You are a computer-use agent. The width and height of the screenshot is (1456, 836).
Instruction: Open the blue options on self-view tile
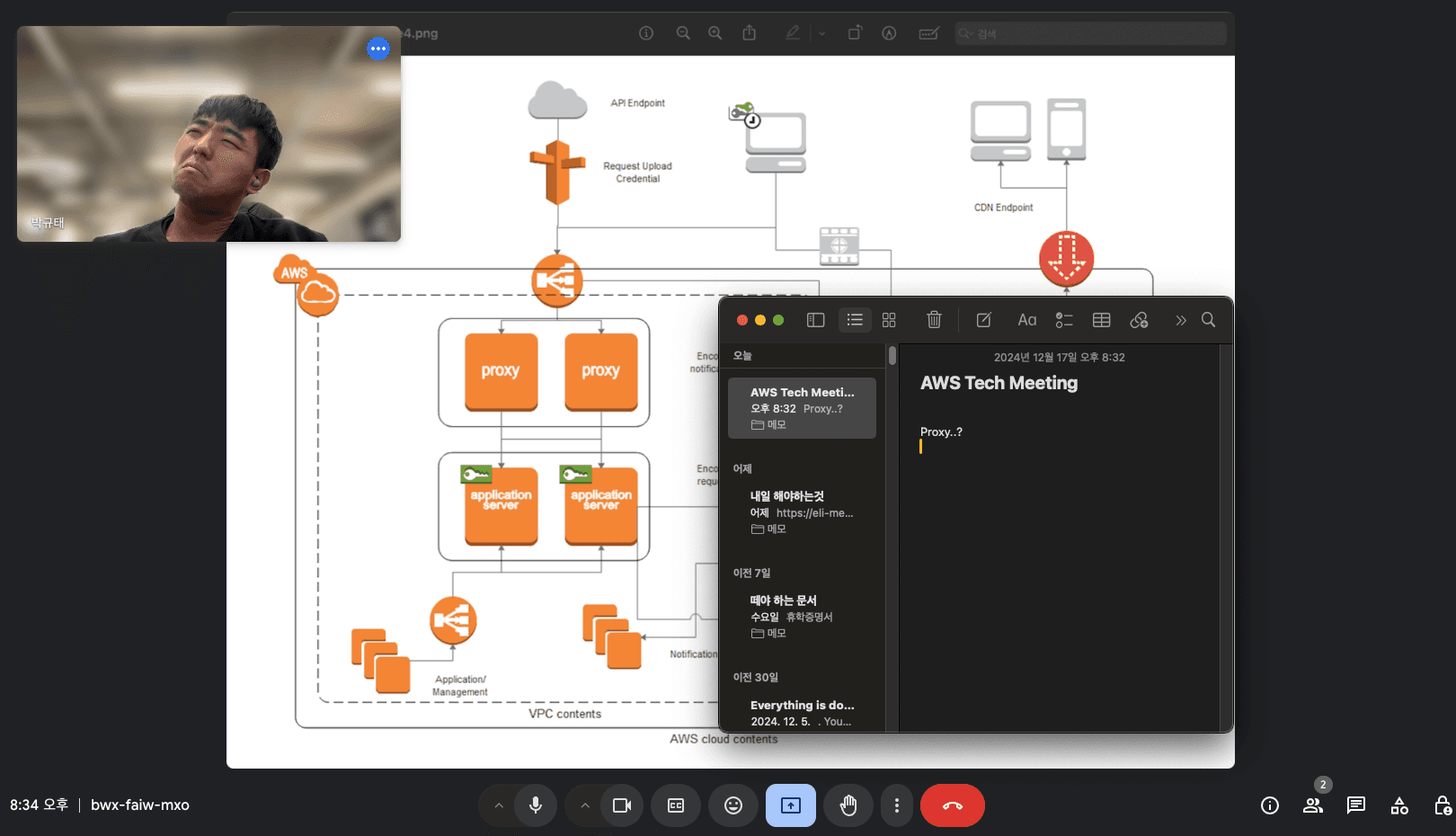point(378,49)
